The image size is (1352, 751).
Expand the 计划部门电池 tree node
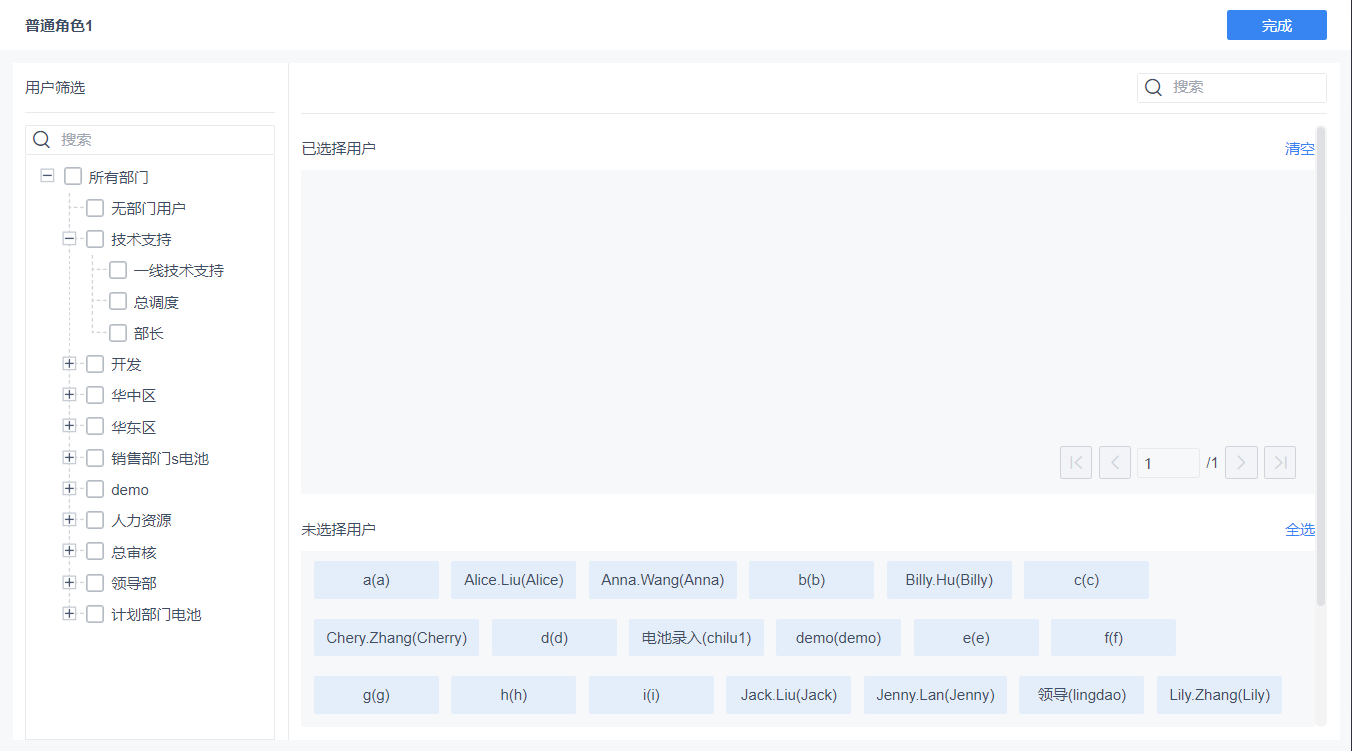(69, 613)
